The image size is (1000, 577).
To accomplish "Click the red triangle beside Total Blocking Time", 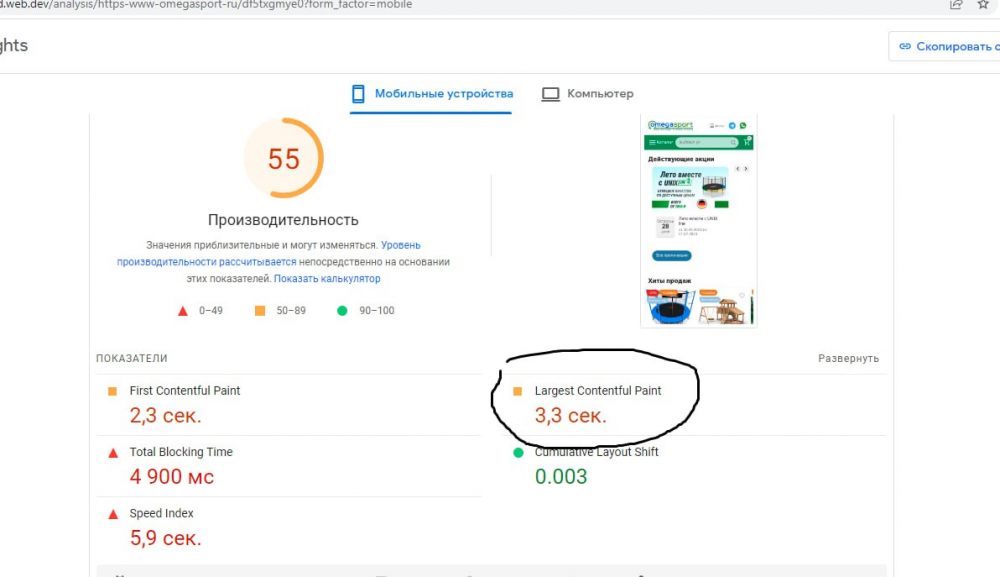I will [113, 453].
